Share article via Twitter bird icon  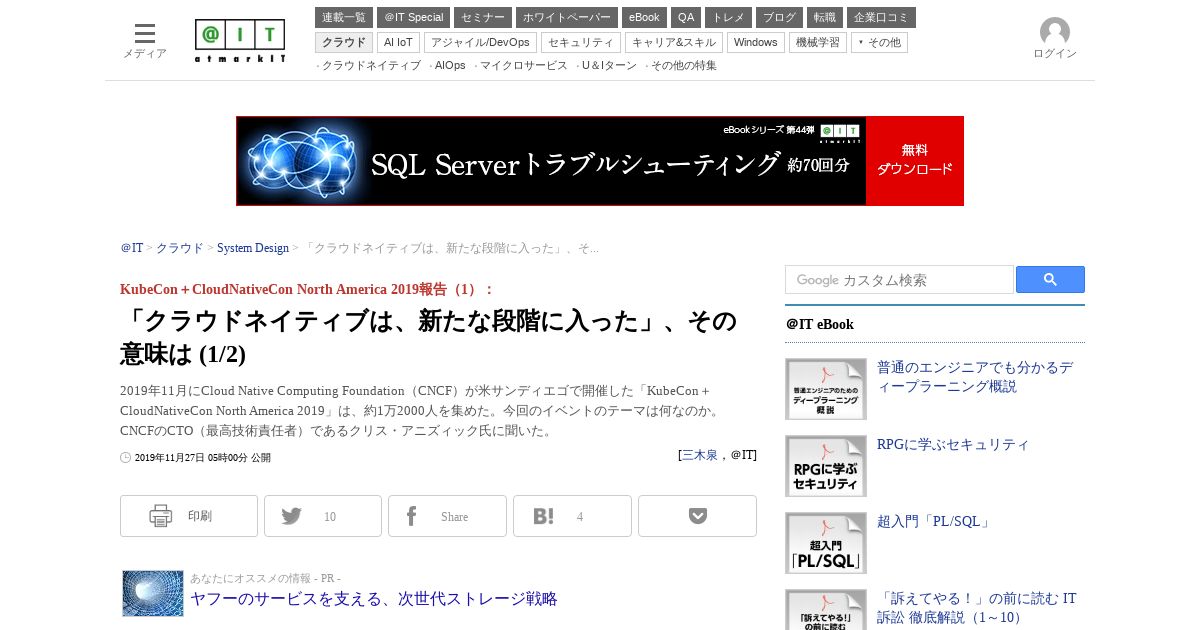[291, 516]
